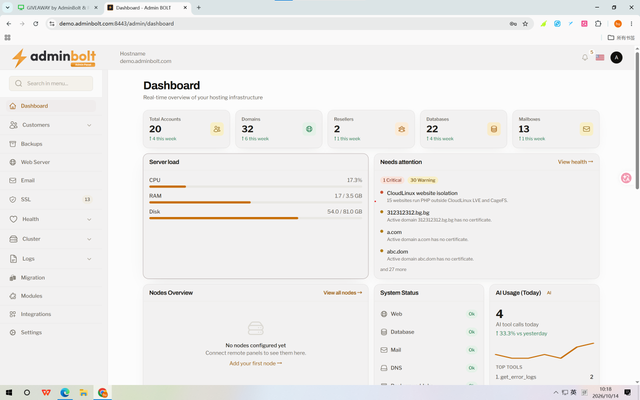Reload the page with refresh icon
The width and height of the screenshot is (640, 400).
pos(36,24)
